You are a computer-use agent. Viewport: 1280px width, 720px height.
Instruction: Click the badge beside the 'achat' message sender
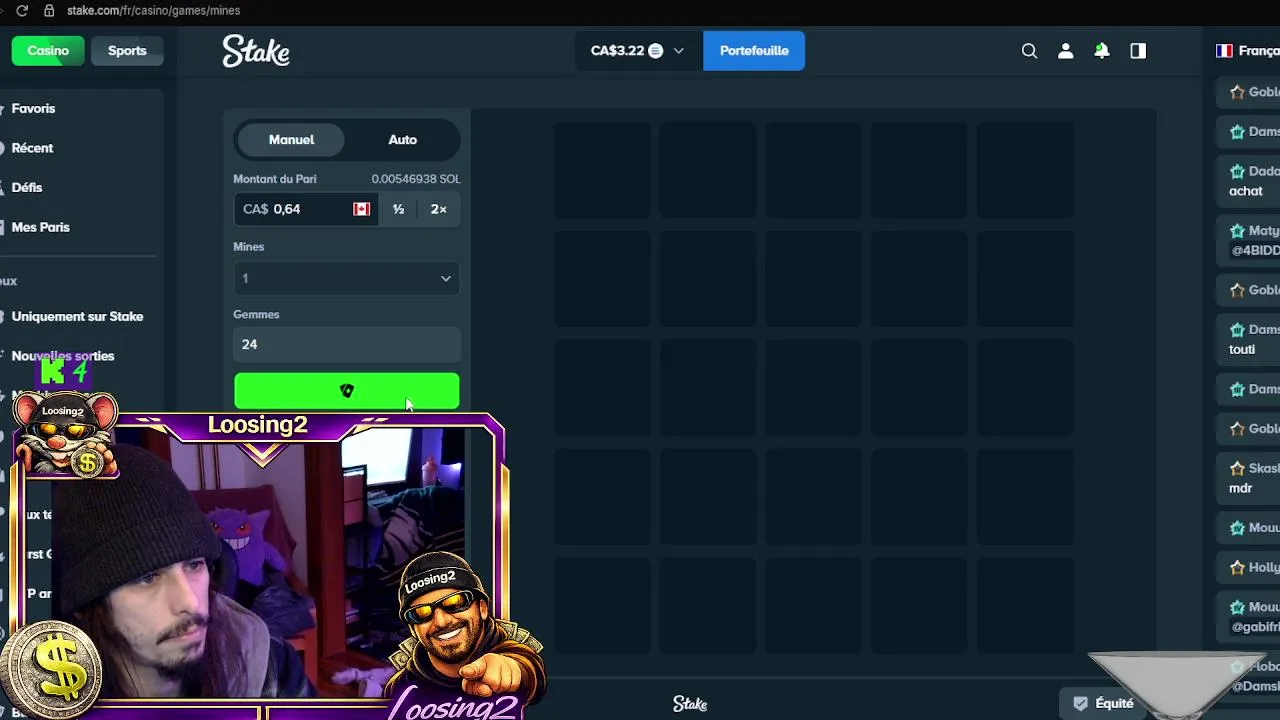1237,171
